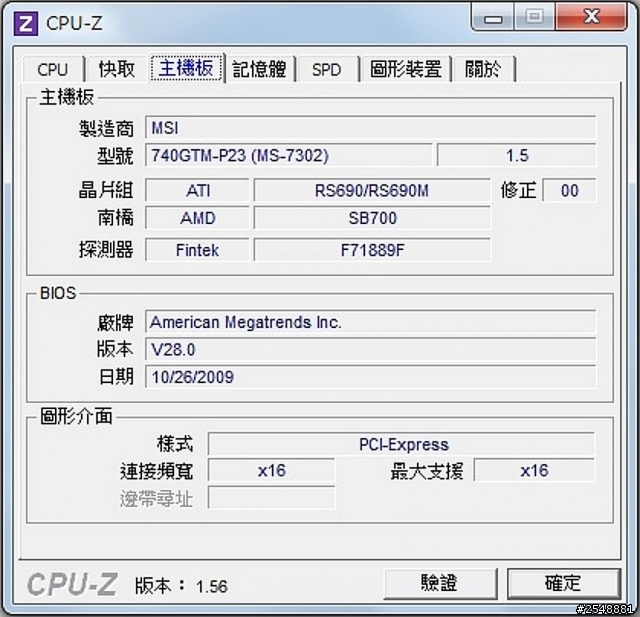Switch to the CPU tab
This screenshot has height=617, width=640.
coord(53,69)
